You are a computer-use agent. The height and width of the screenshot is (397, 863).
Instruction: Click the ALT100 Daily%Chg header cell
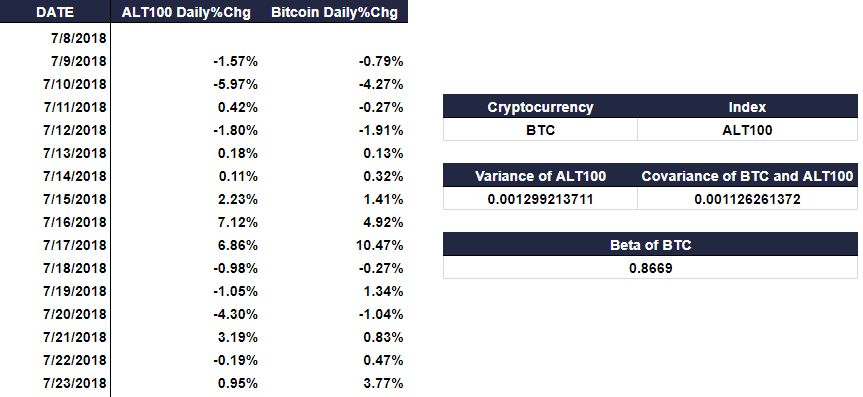pos(186,12)
